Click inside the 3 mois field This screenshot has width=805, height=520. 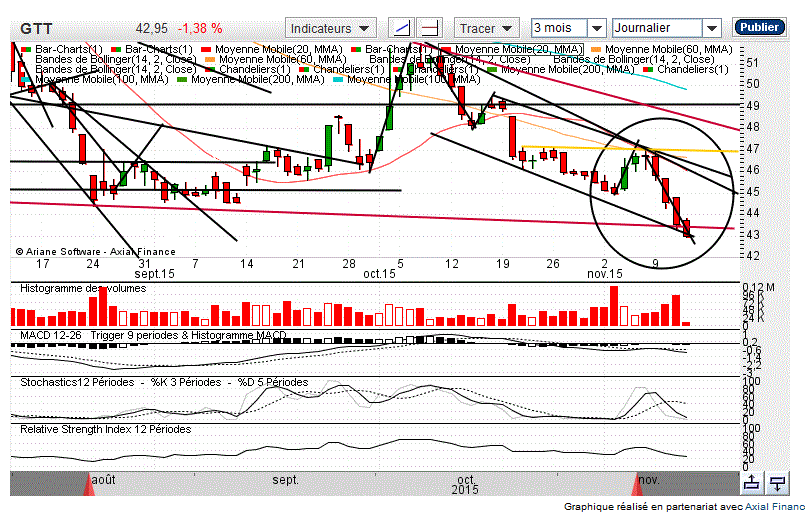tap(559, 28)
